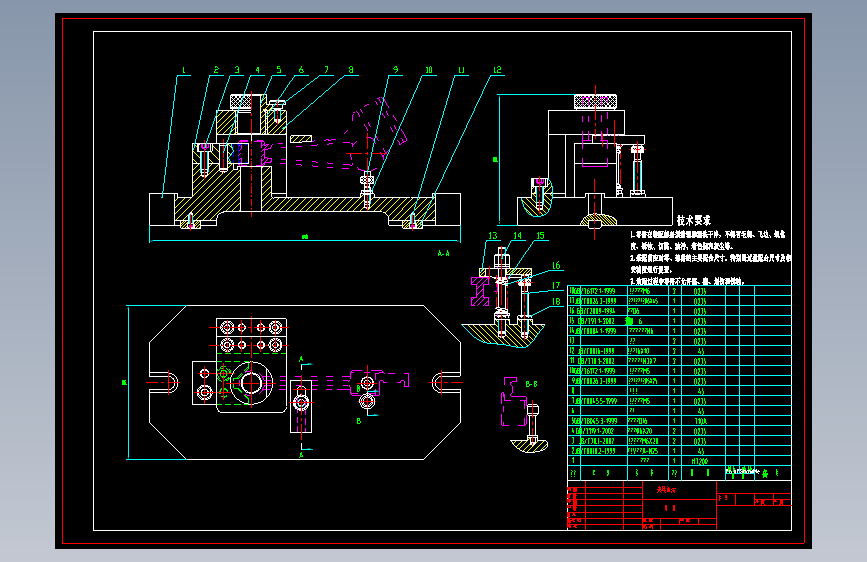Pick part callout number 11
The width and height of the screenshot is (867, 562).
(461, 70)
